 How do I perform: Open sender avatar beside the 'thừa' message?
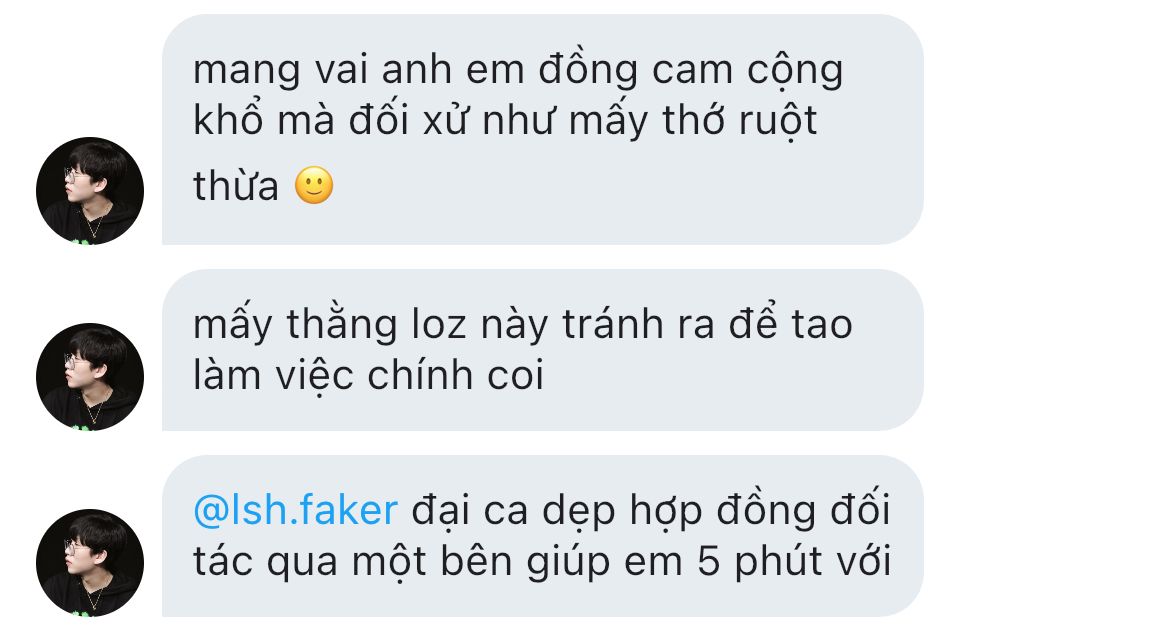point(90,190)
